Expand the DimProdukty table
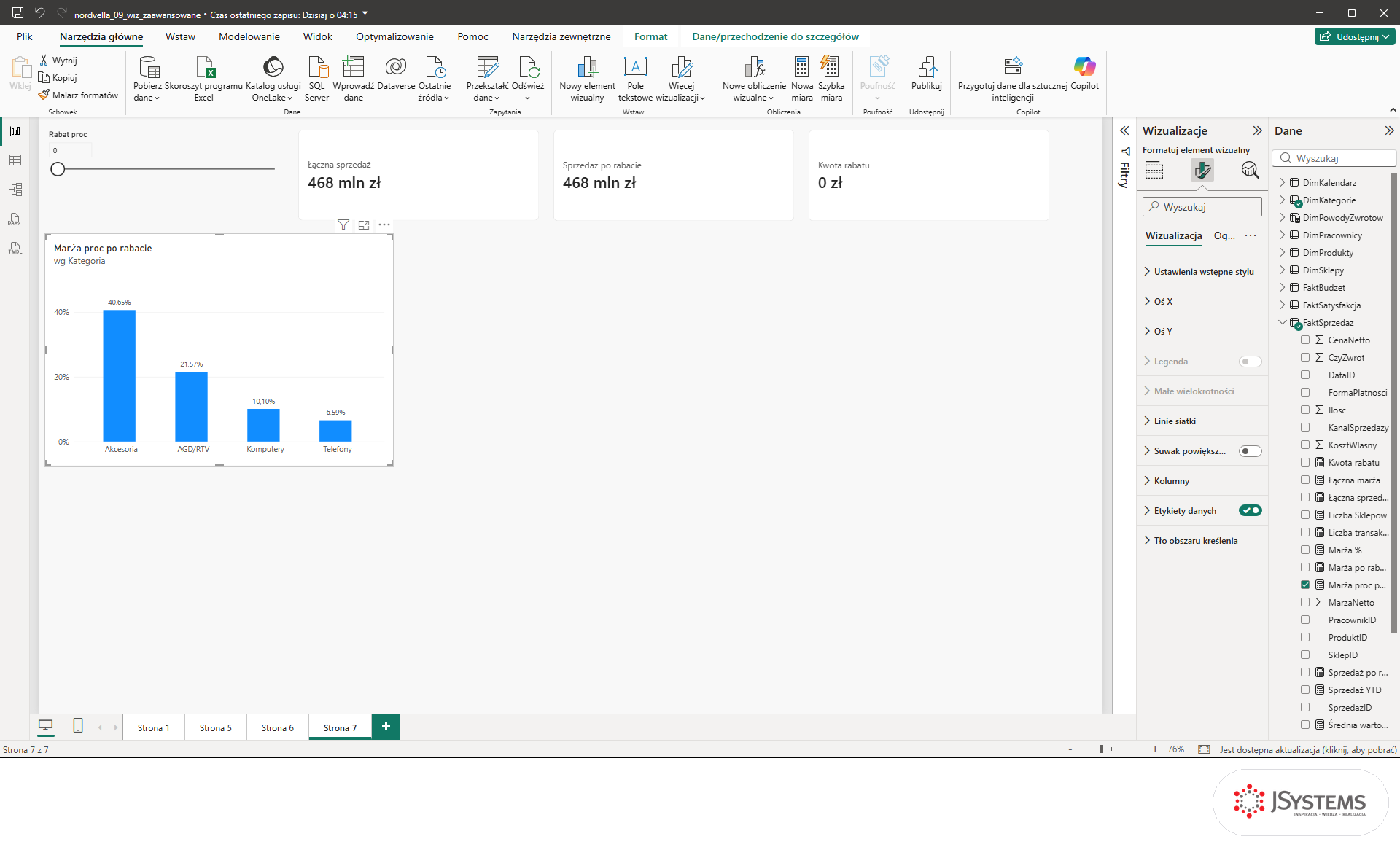Viewport: 1400px width, 847px height. tap(1283, 253)
